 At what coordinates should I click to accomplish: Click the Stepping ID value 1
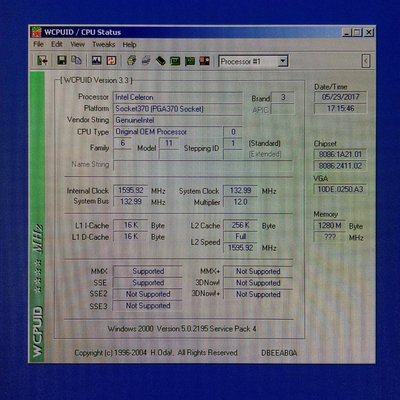coord(233,143)
